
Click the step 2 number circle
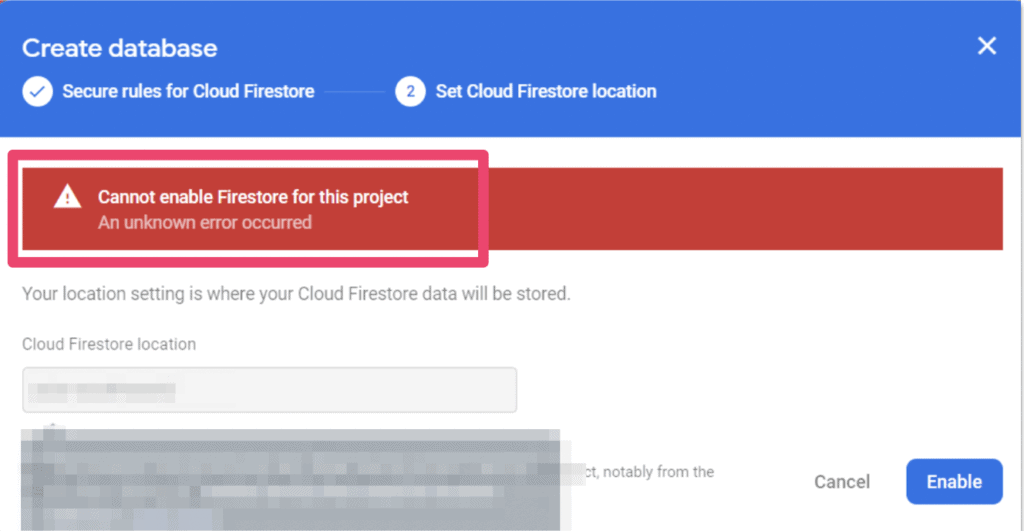click(x=410, y=92)
